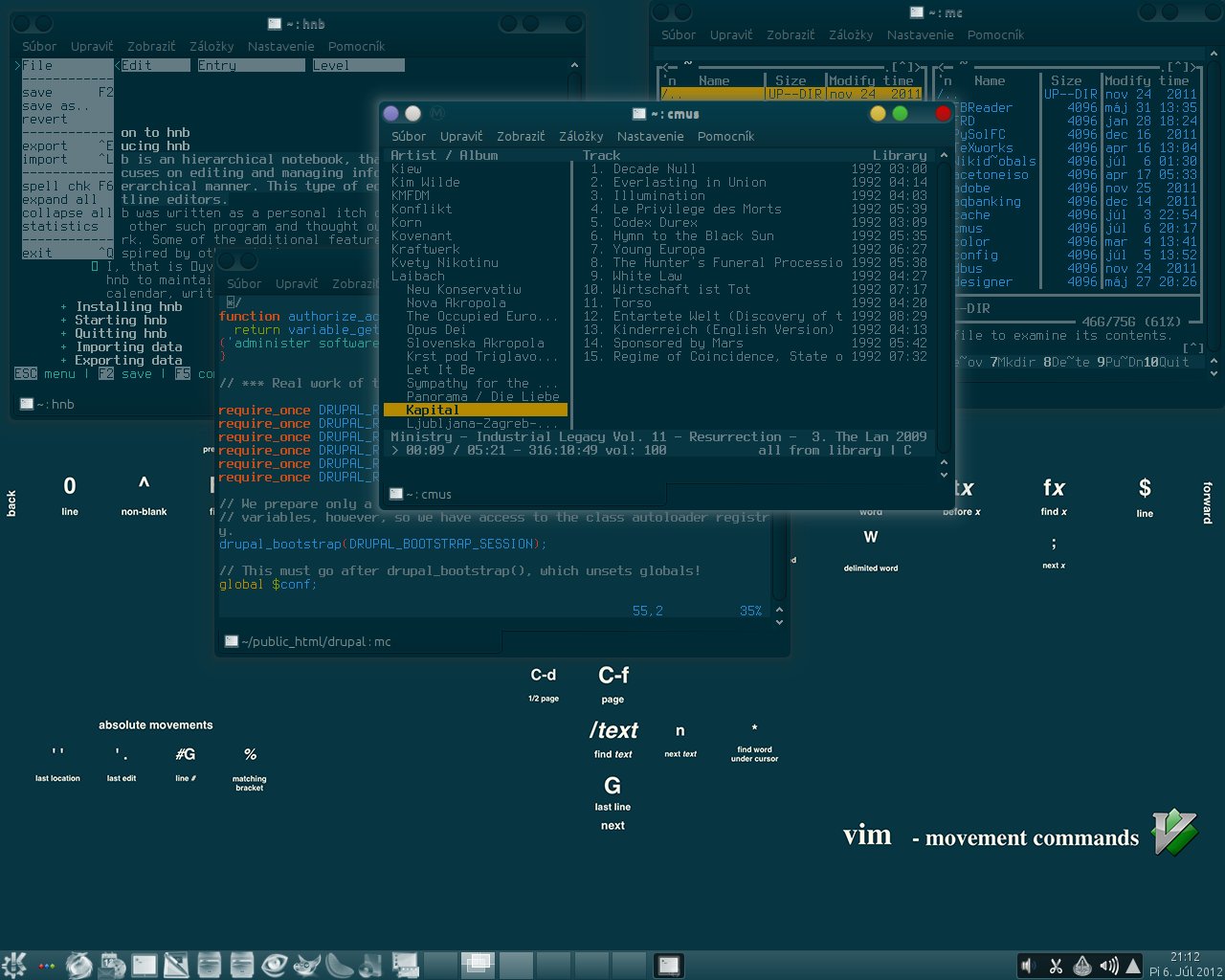Click the cmus scrollbar bottom down arrow

944,475
